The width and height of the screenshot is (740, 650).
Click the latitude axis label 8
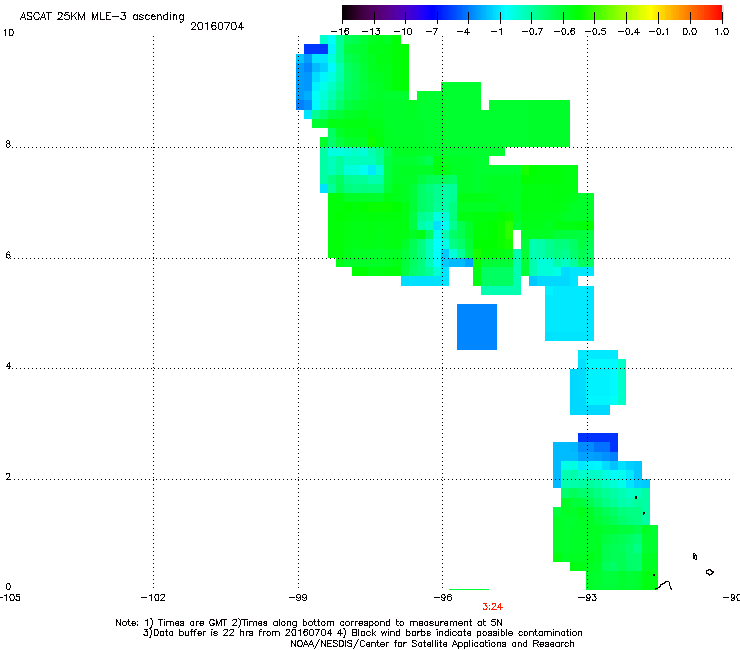pyautogui.click(x=8, y=144)
